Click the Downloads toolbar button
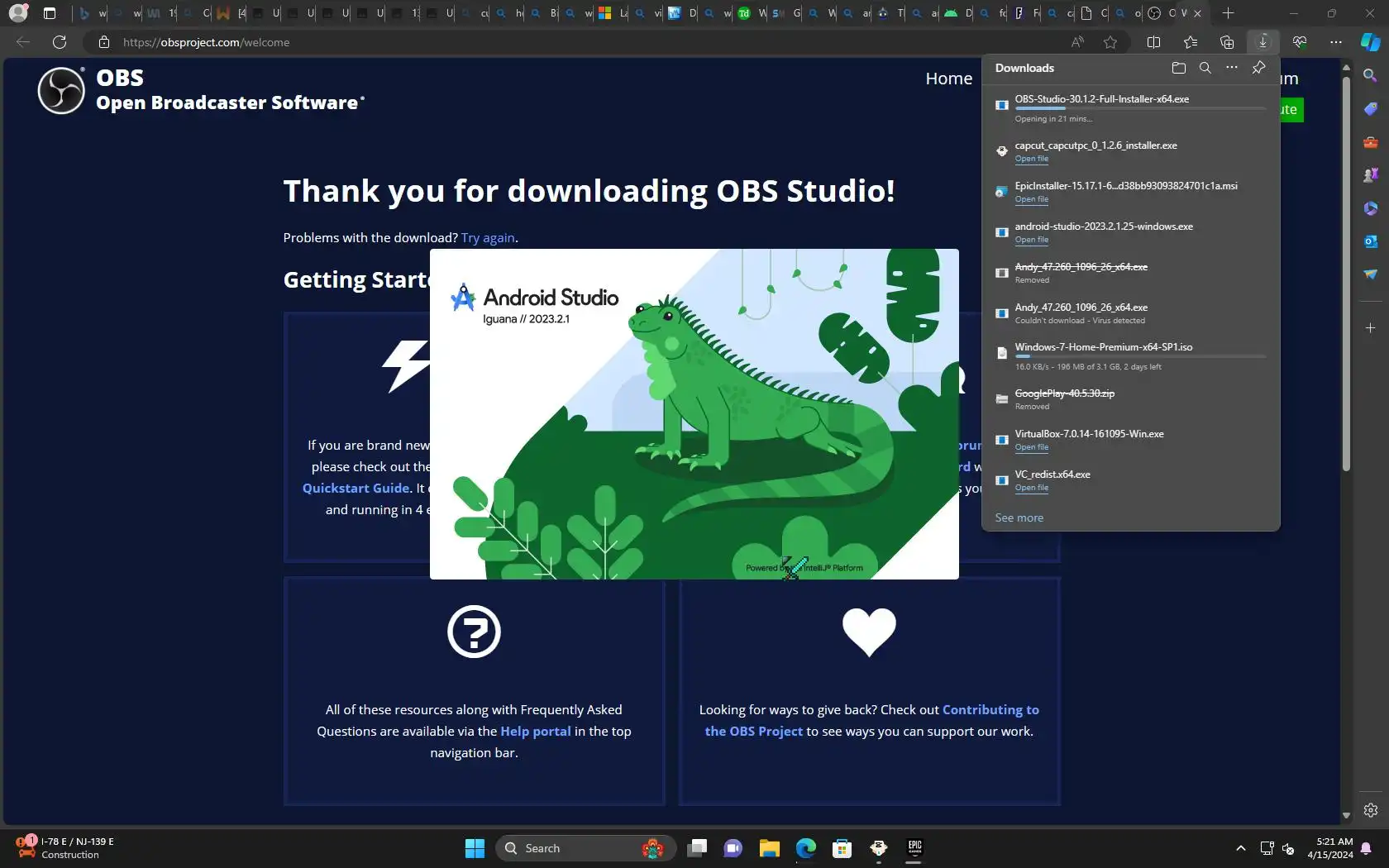Image resolution: width=1389 pixels, height=868 pixels. click(1263, 42)
